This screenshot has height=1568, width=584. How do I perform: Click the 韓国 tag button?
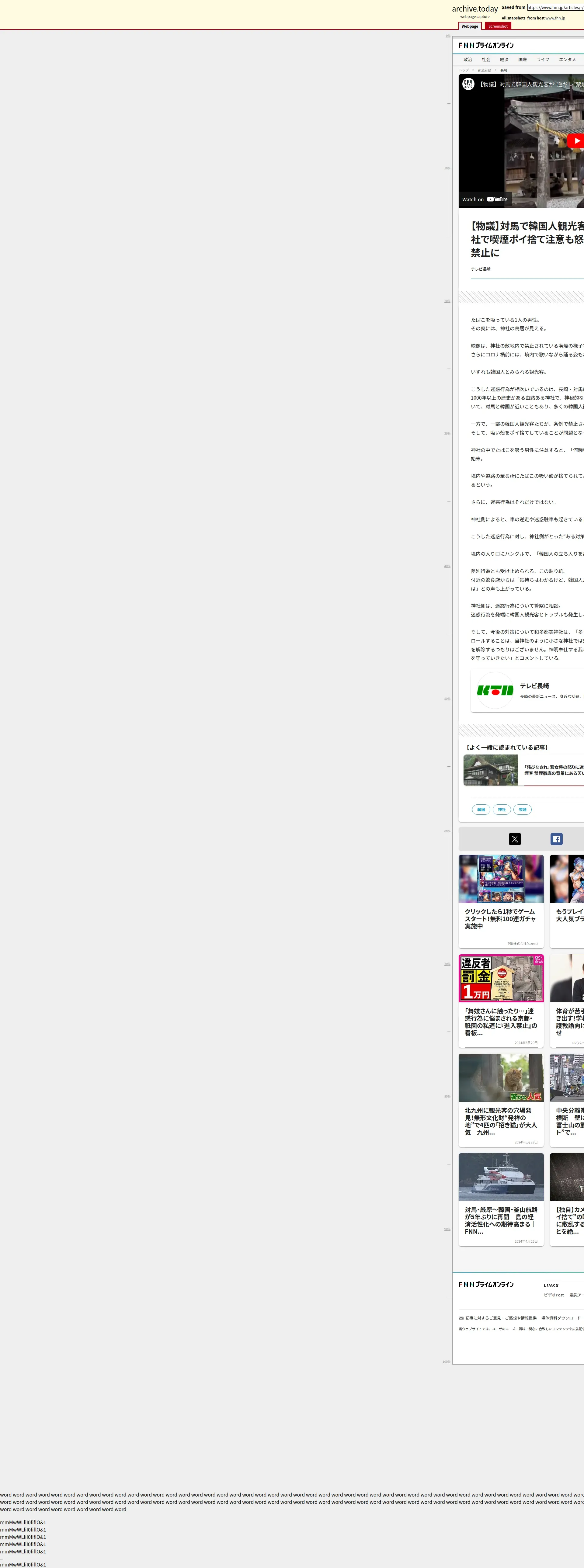tap(481, 810)
